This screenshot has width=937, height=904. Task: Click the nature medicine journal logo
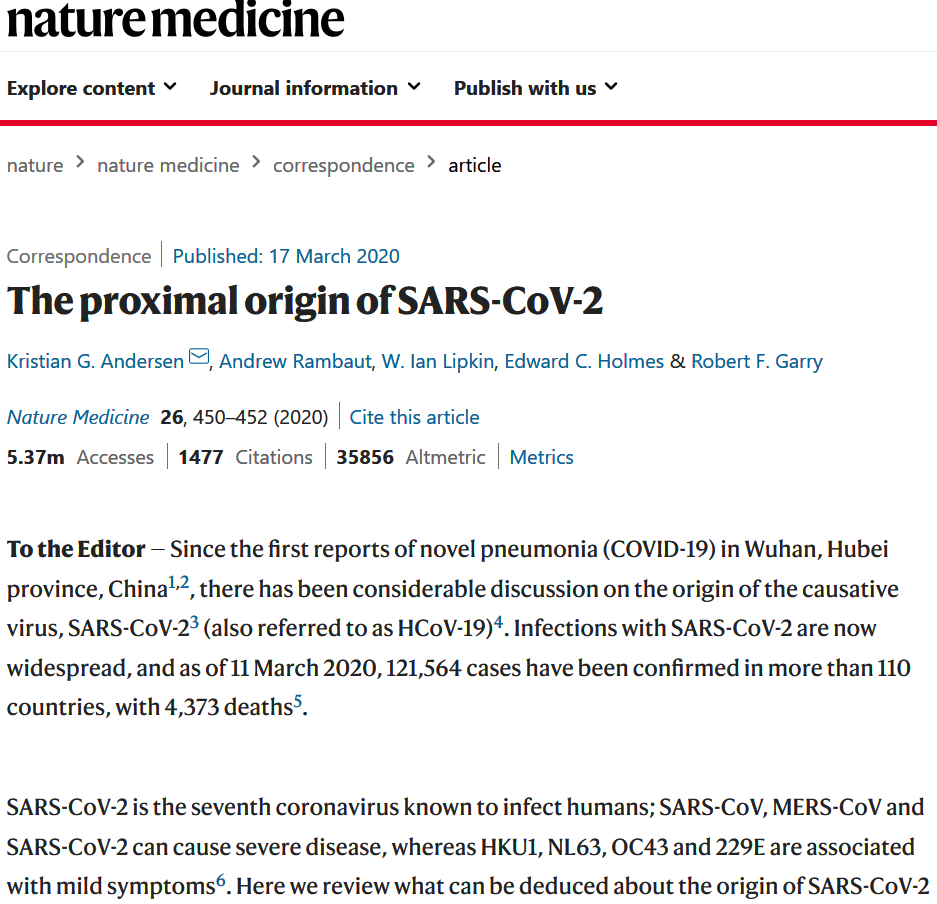[176, 20]
